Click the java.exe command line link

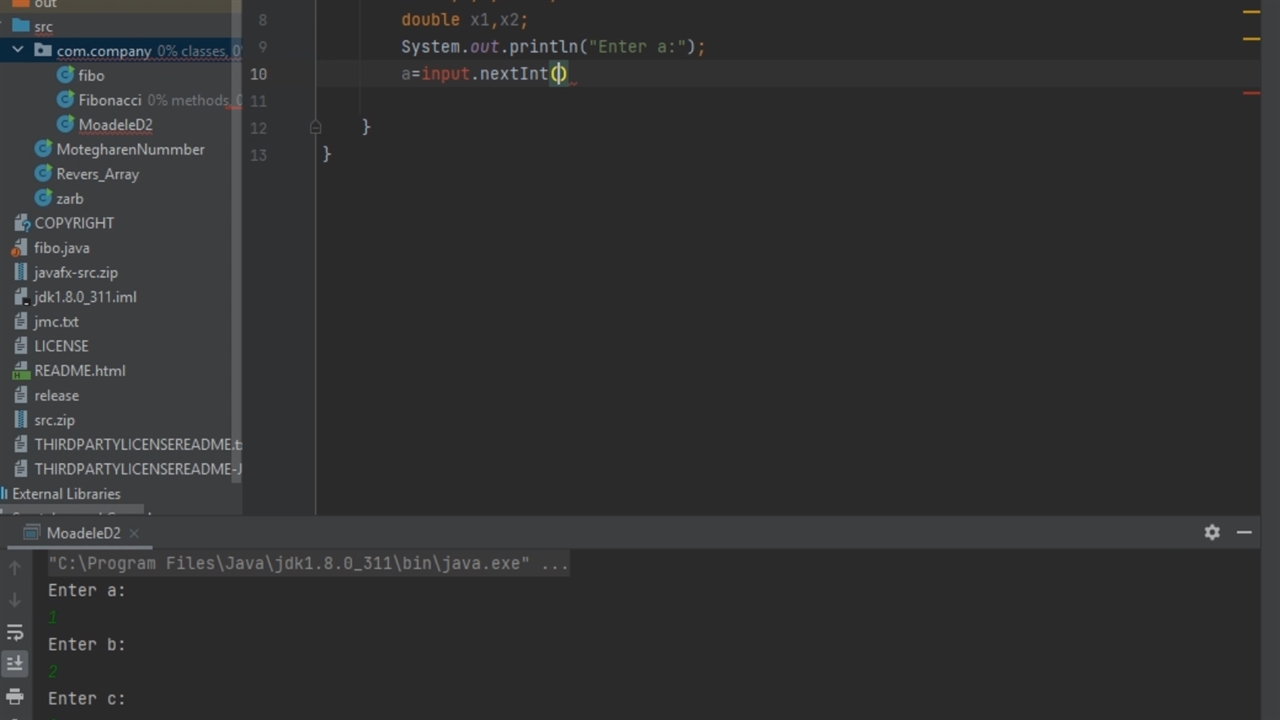[x=308, y=564]
